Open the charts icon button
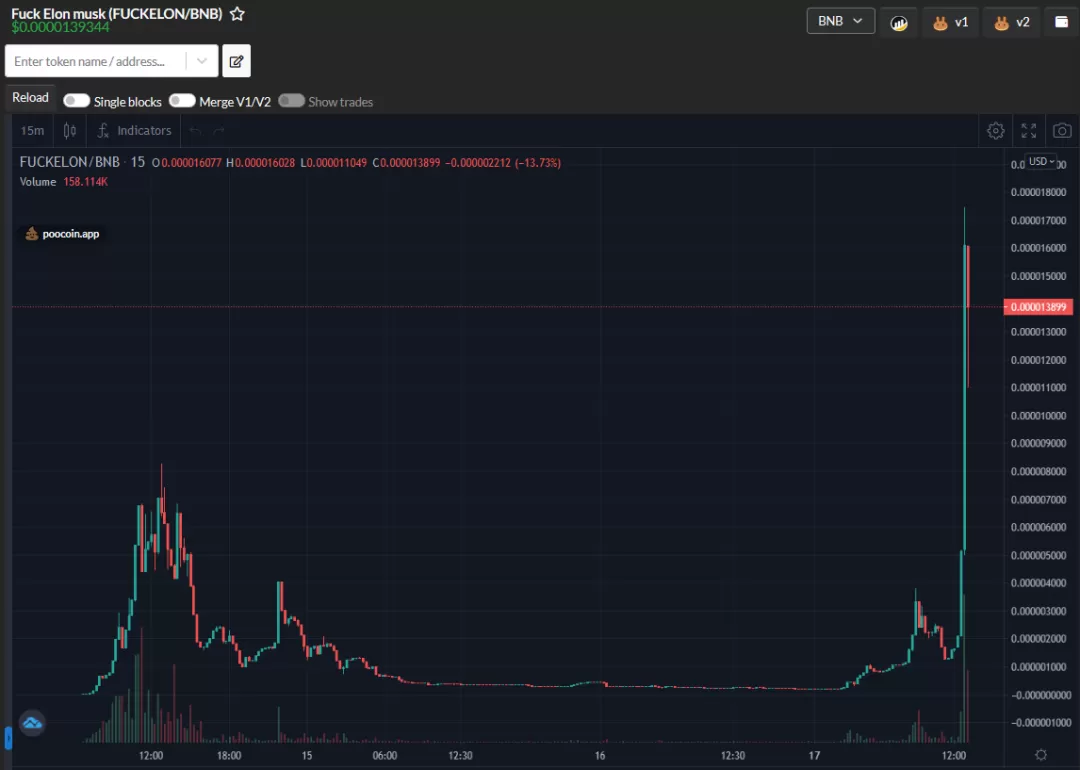 [899, 22]
